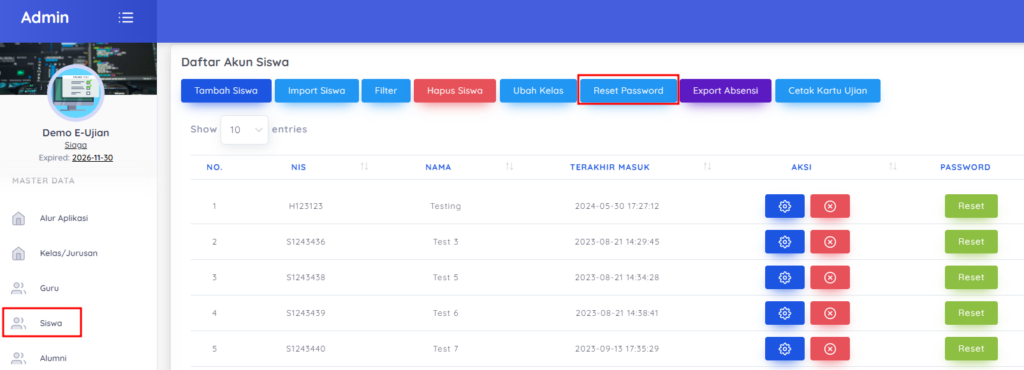1024x370 pixels.
Task: Open the Show entries dropdown
Action: click(x=244, y=130)
